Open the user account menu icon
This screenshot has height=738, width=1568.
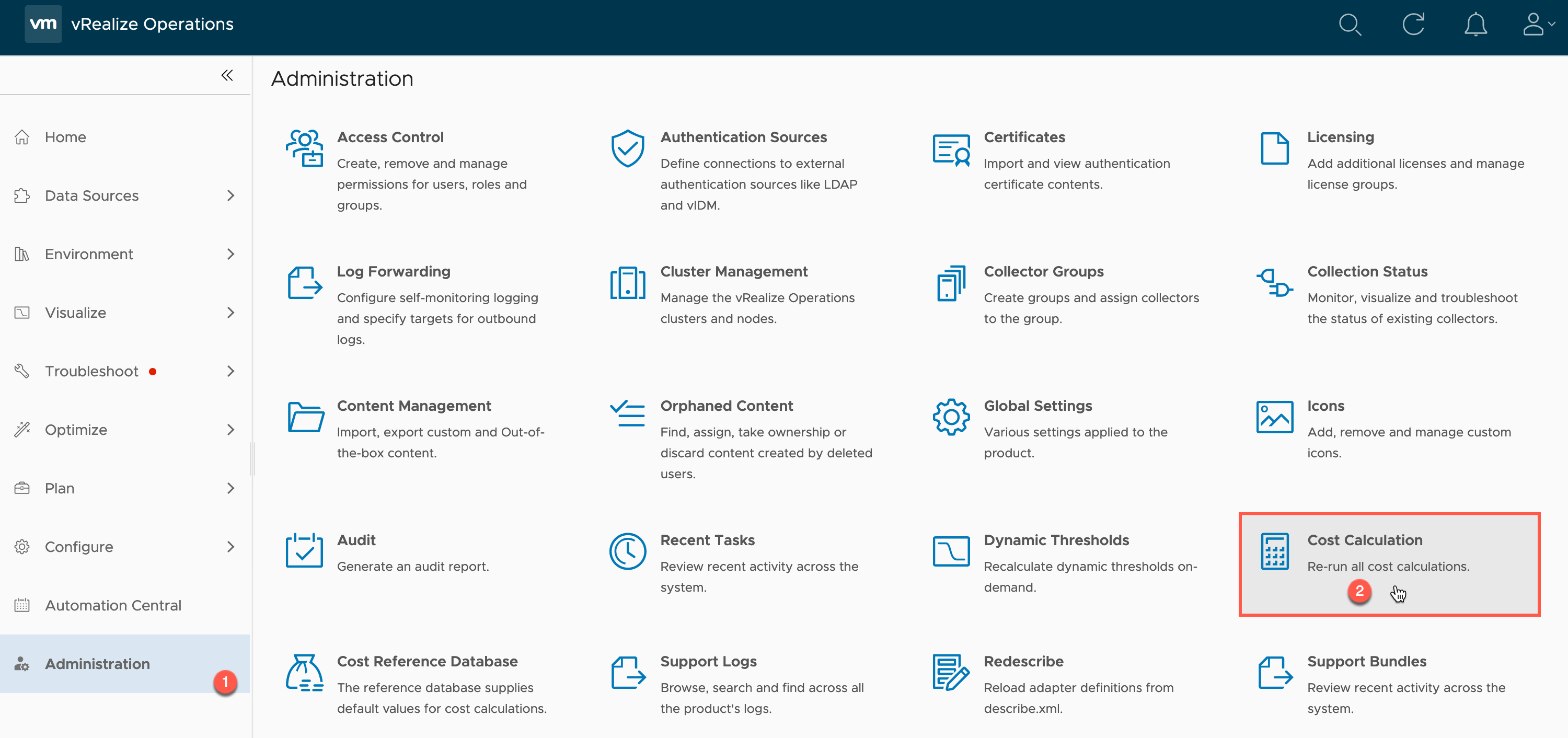(x=1538, y=25)
